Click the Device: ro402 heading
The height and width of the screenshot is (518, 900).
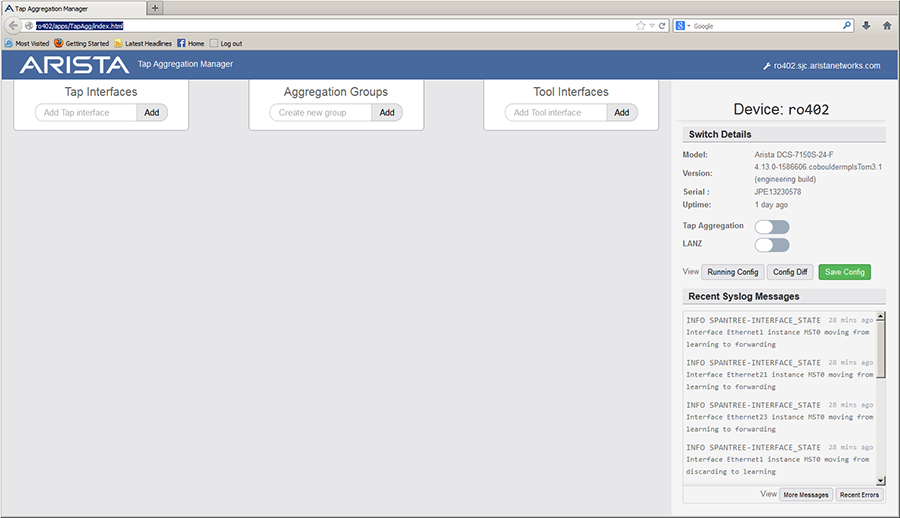pyautogui.click(x=781, y=110)
